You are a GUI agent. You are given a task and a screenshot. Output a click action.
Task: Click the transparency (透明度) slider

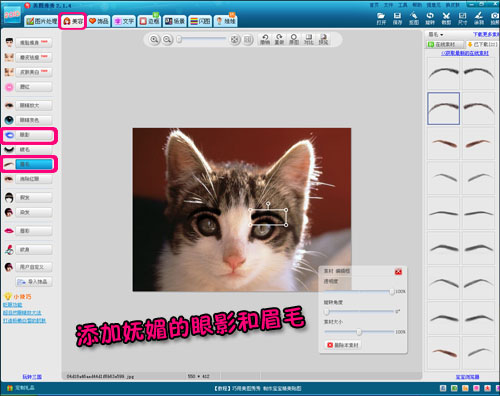coord(359,292)
